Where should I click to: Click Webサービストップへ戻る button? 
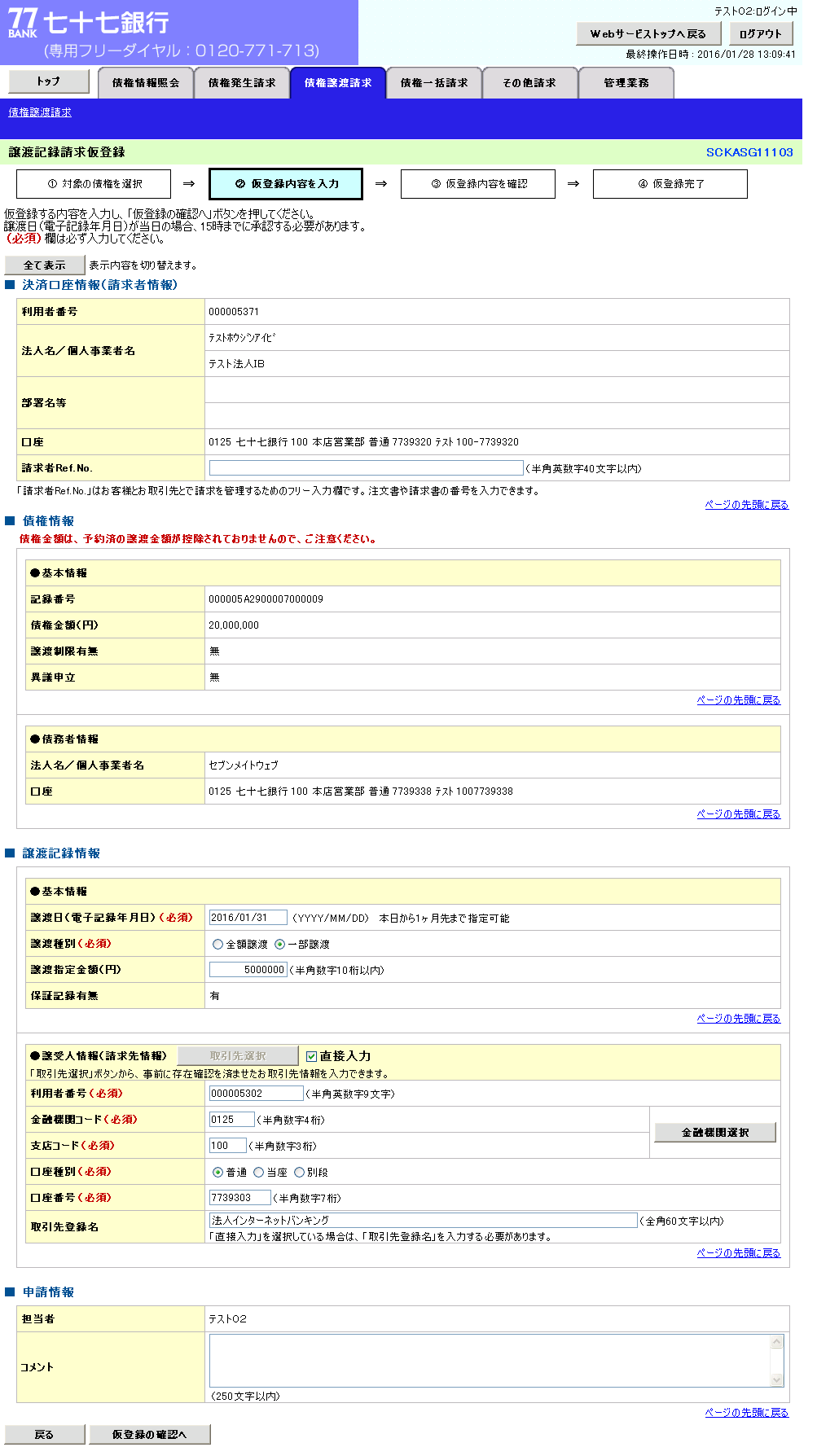tap(648, 34)
